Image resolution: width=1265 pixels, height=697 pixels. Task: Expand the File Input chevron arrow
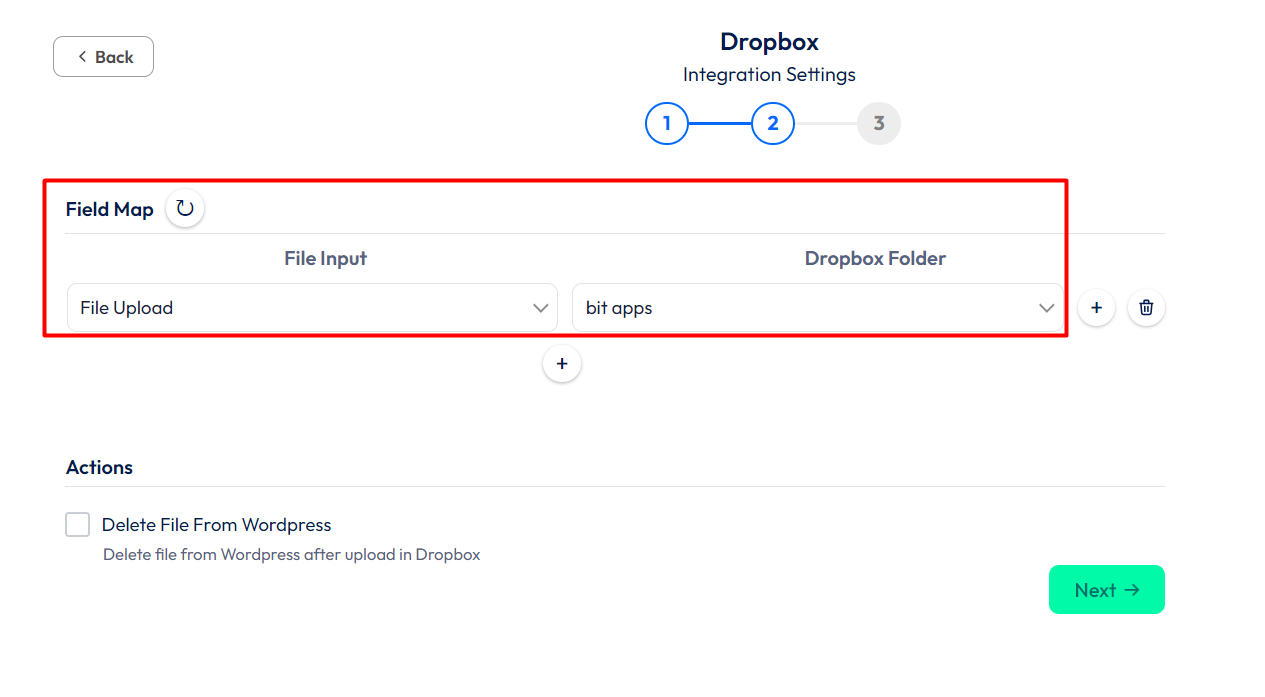coord(540,308)
